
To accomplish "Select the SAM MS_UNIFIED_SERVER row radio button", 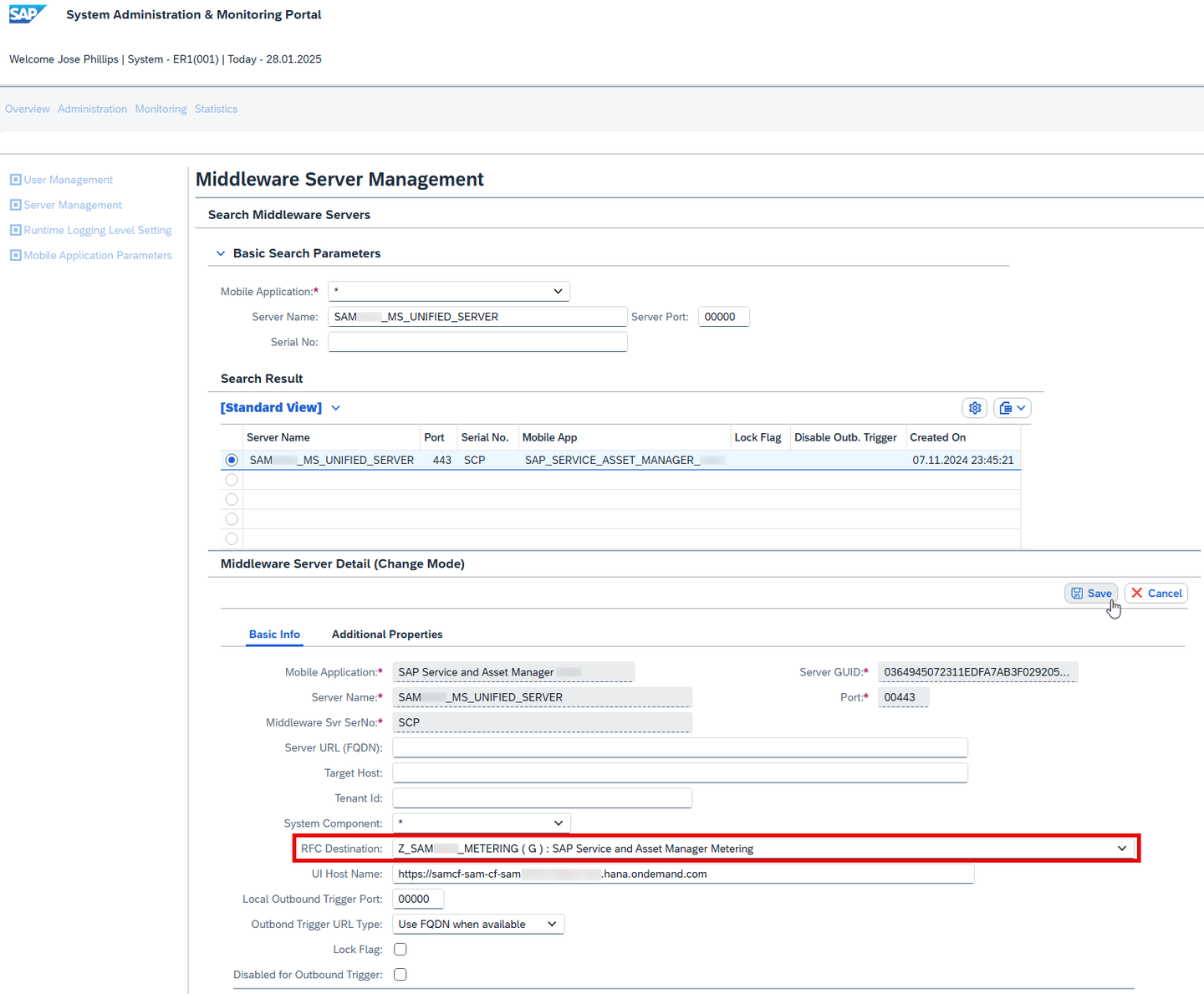I will [232, 460].
